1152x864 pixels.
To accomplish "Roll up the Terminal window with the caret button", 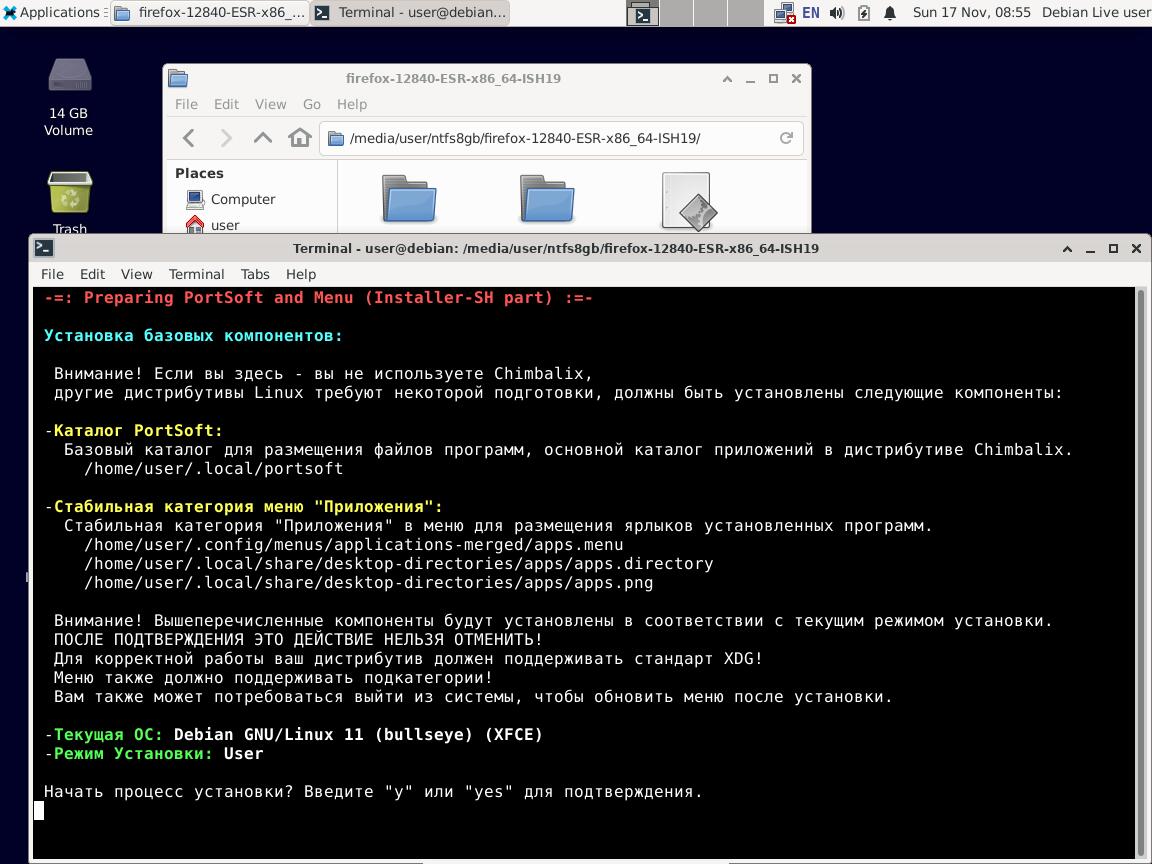I will pos(1068,249).
